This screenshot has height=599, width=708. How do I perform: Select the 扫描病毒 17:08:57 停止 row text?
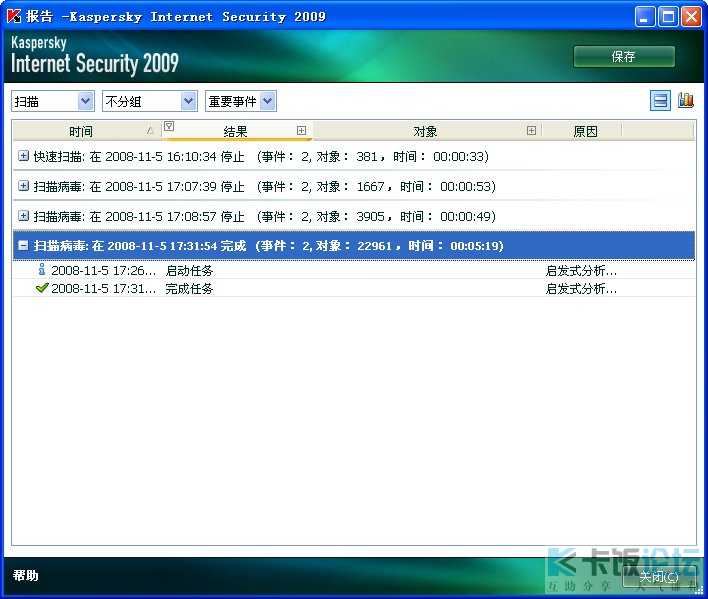pyautogui.click(x=265, y=216)
